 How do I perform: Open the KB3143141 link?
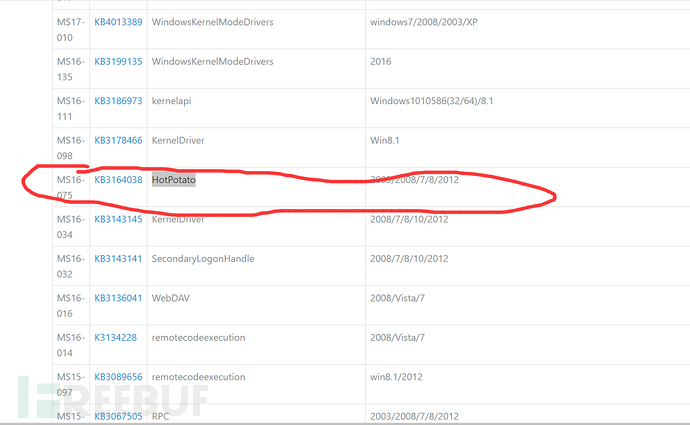(x=118, y=259)
